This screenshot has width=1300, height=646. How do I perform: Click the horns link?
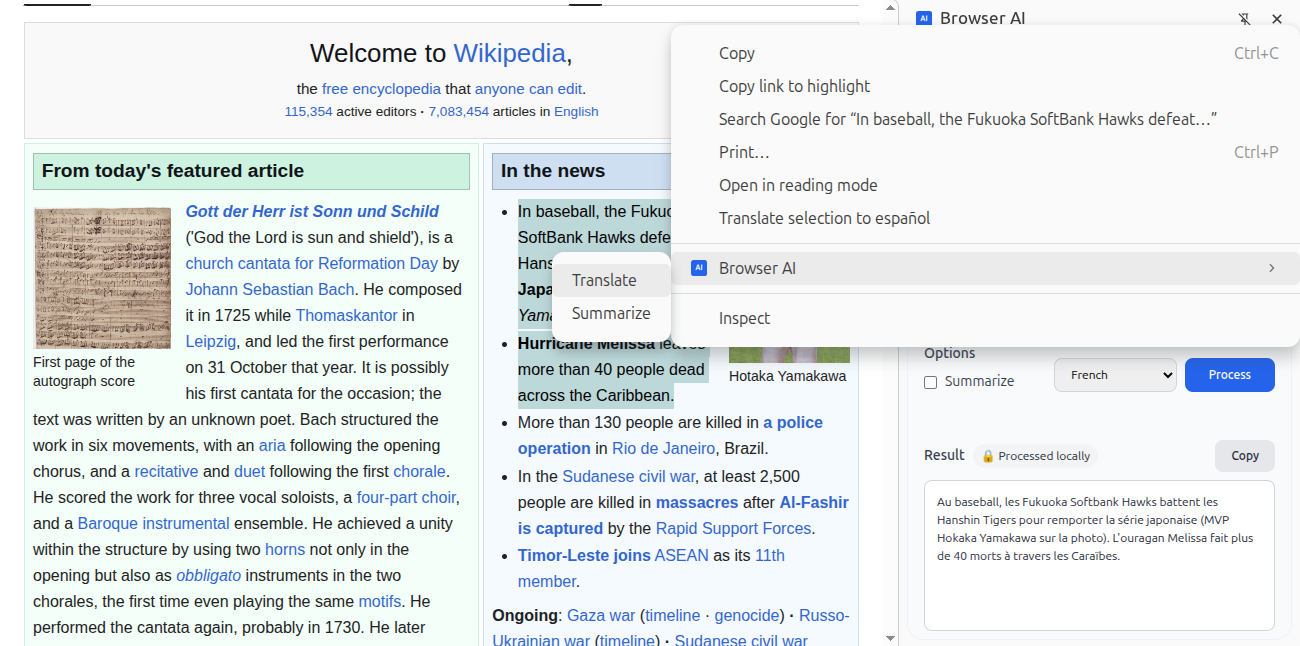(285, 549)
